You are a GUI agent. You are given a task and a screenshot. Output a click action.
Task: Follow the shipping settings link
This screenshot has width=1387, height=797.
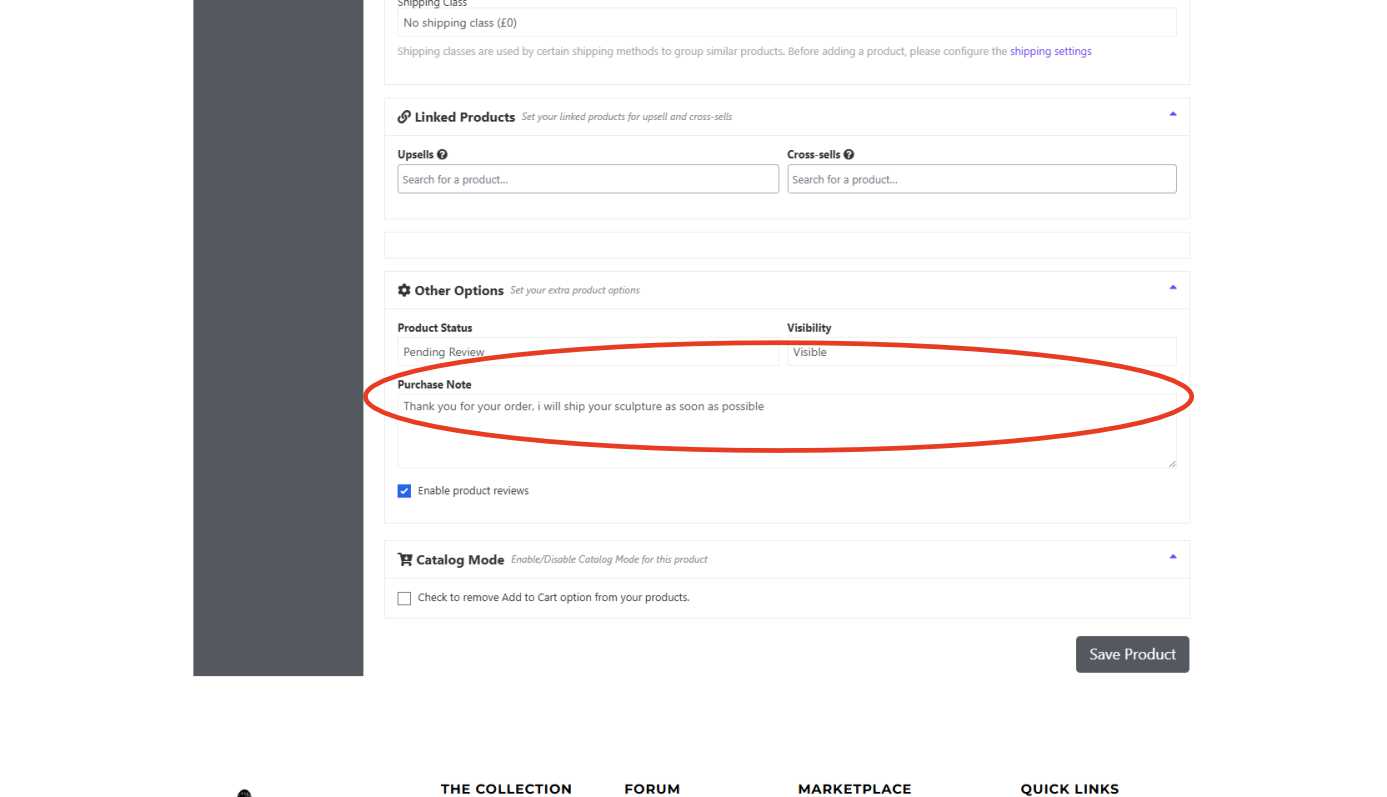(x=1050, y=51)
